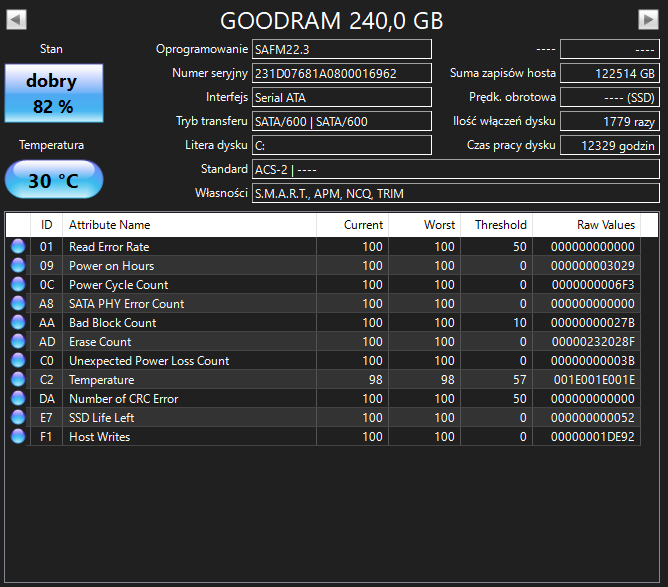Screen dimensions: 668x587
Task: Click the Interfejs field showing Serial ATA
Action: coord(342,97)
